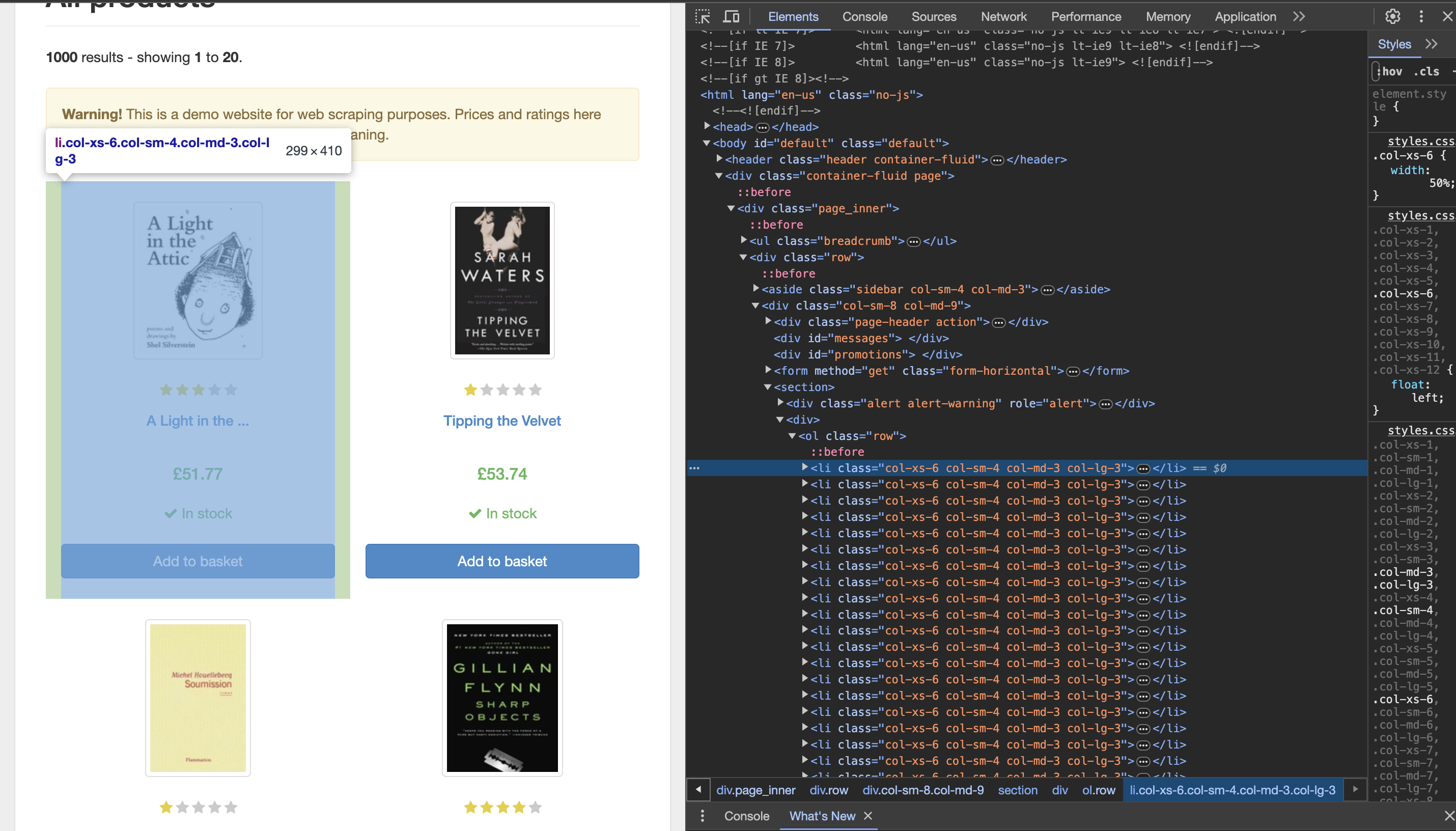Open the Tipping the Velvet title link

(501, 421)
